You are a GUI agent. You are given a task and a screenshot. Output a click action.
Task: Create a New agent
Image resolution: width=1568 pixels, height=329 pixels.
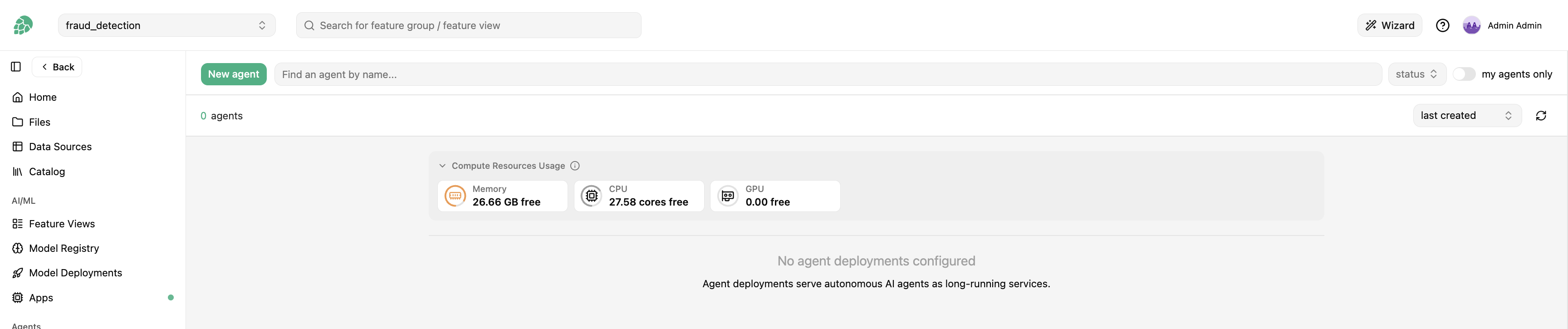pyautogui.click(x=234, y=74)
